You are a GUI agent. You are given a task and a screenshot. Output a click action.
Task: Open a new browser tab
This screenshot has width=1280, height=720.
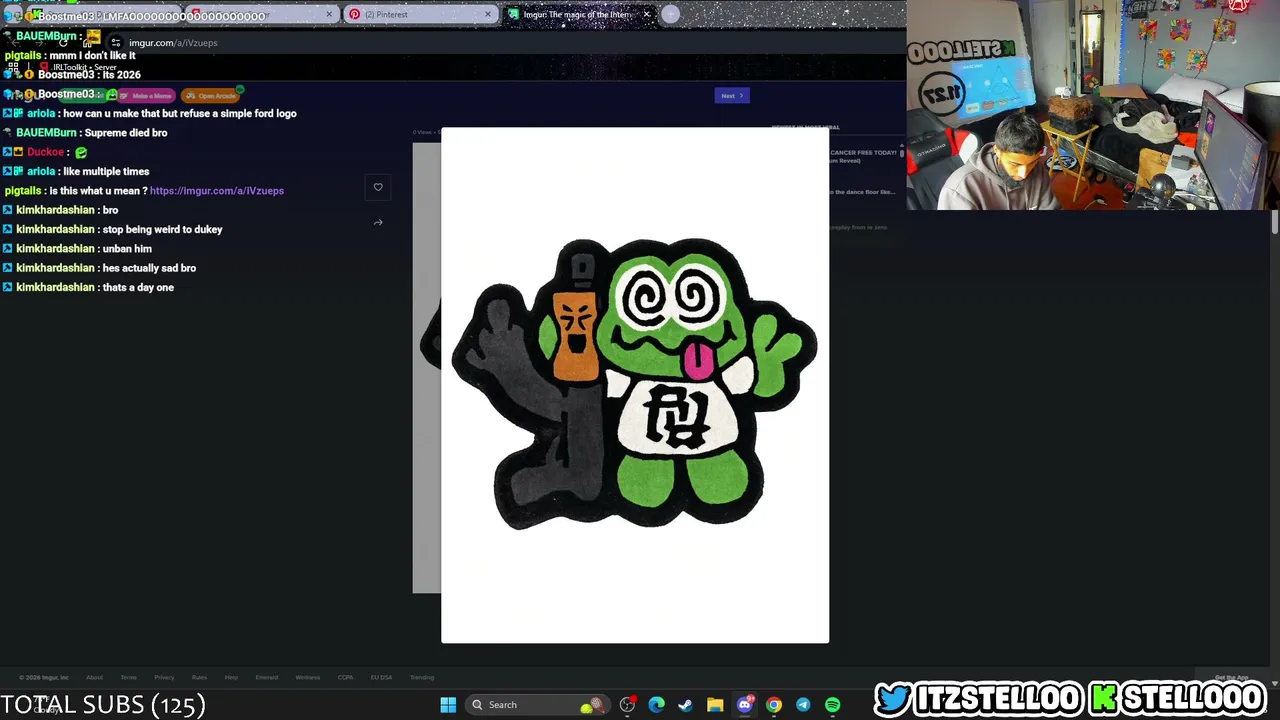pos(671,14)
